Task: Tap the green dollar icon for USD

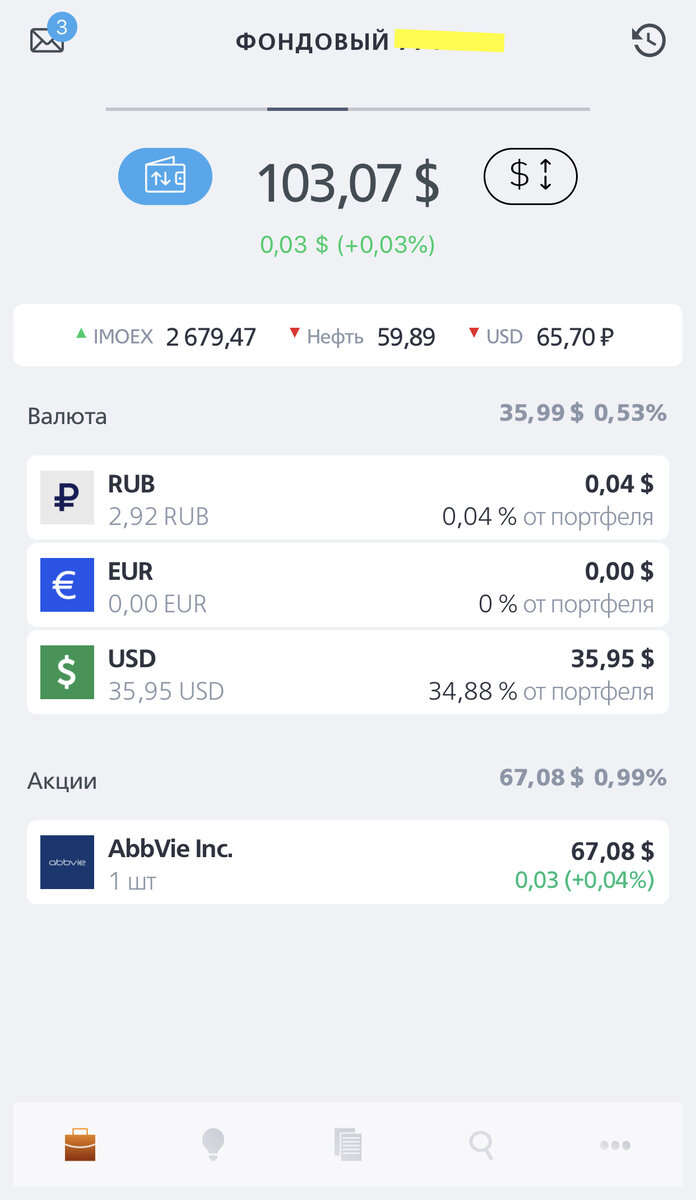Action: (x=66, y=671)
